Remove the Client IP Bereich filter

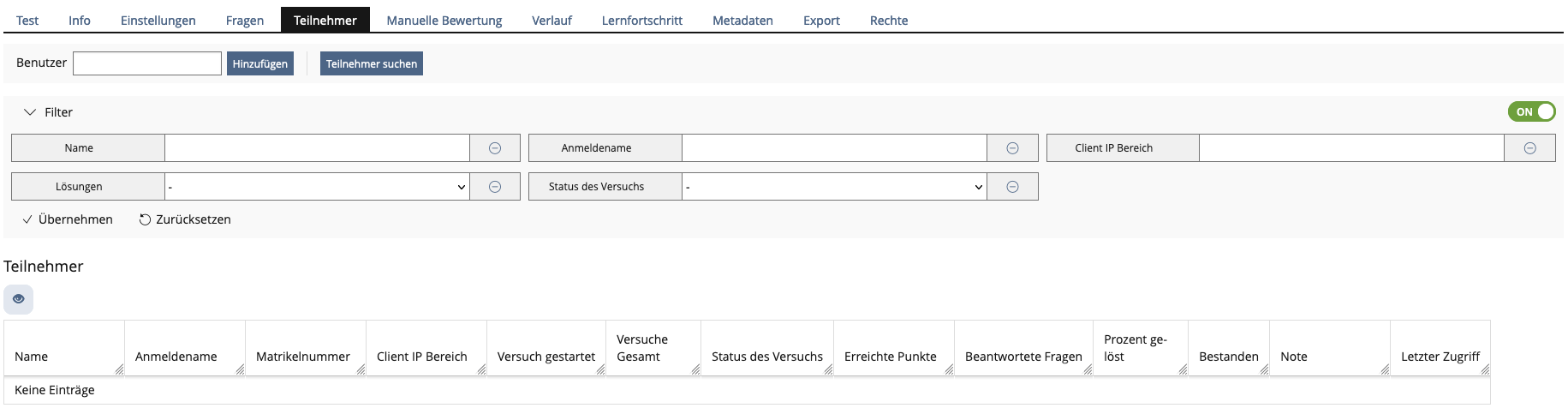point(1529,148)
